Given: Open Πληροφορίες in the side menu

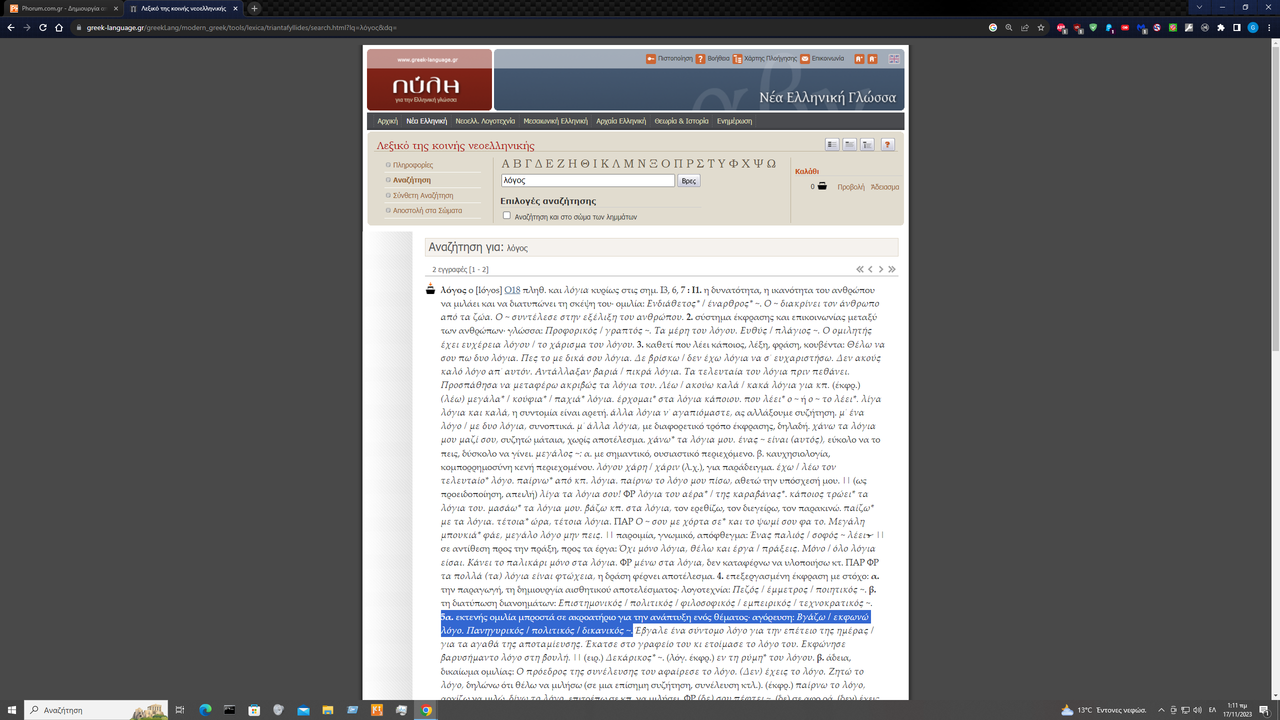Looking at the screenshot, I should point(413,165).
